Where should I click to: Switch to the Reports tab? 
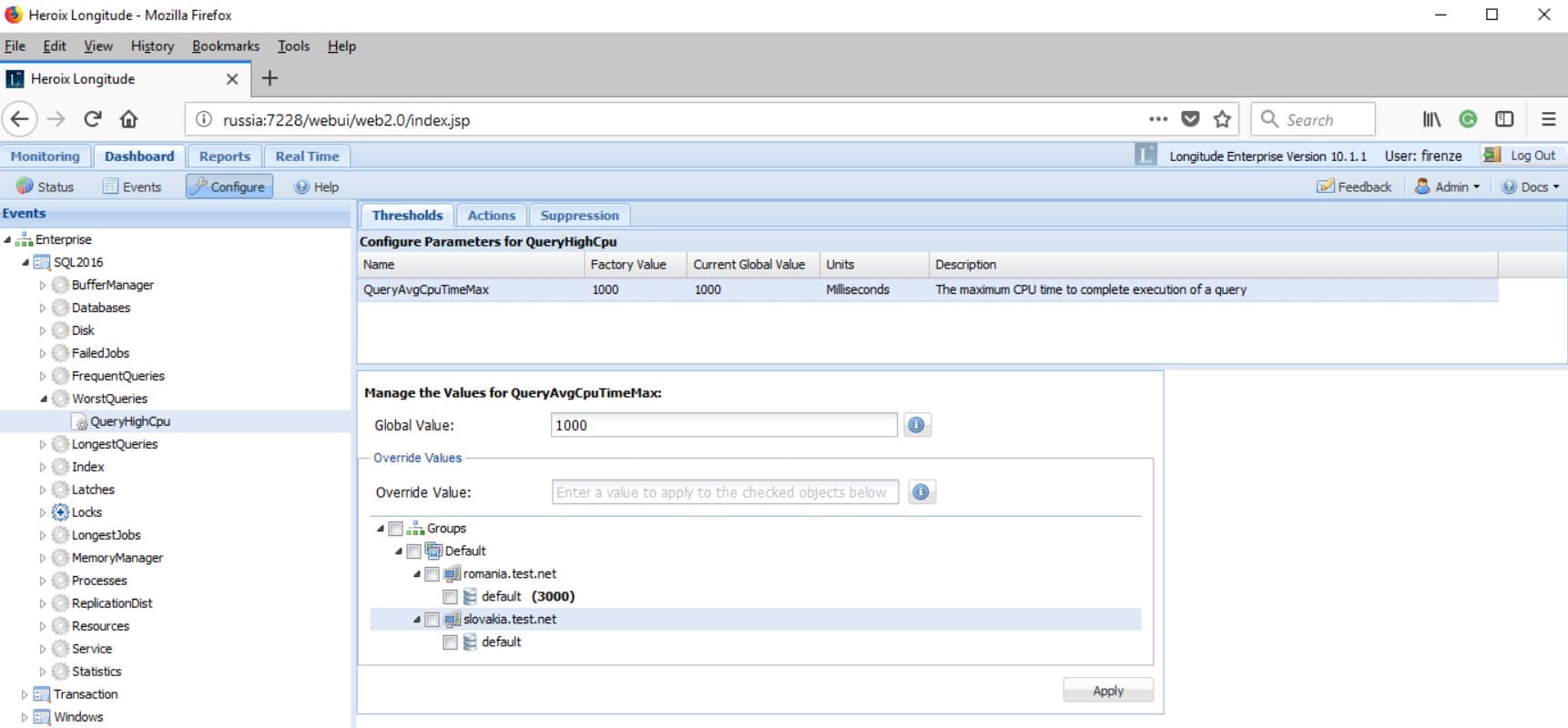point(225,157)
